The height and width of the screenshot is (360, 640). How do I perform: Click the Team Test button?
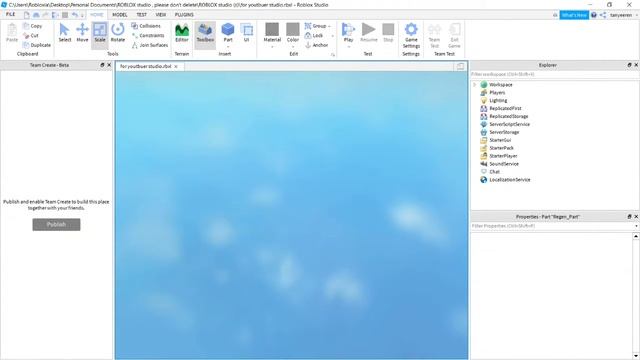click(x=434, y=36)
